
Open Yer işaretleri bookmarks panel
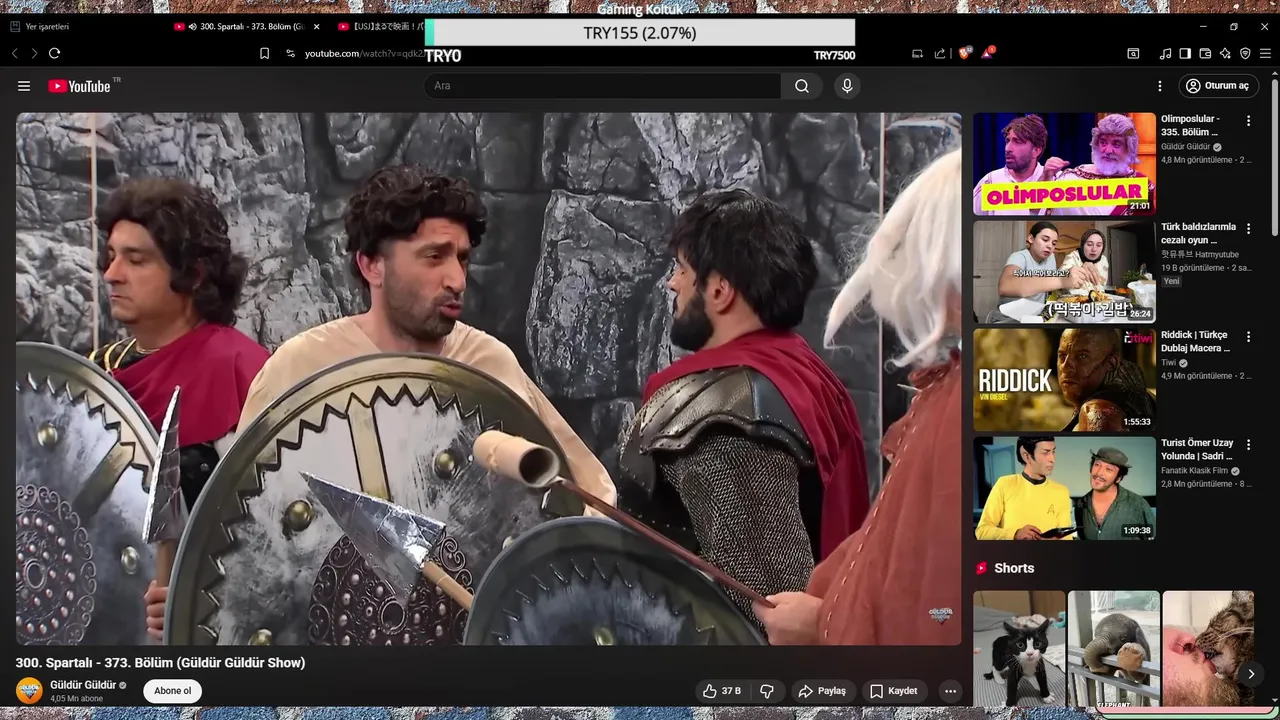click(39, 27)
